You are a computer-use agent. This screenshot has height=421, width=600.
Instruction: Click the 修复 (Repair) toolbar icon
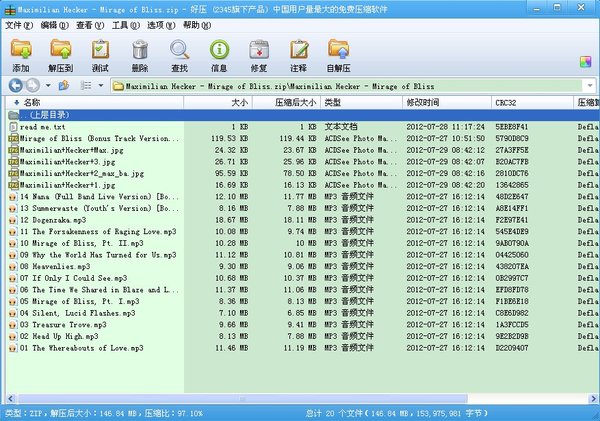click(x=258, y=52)
